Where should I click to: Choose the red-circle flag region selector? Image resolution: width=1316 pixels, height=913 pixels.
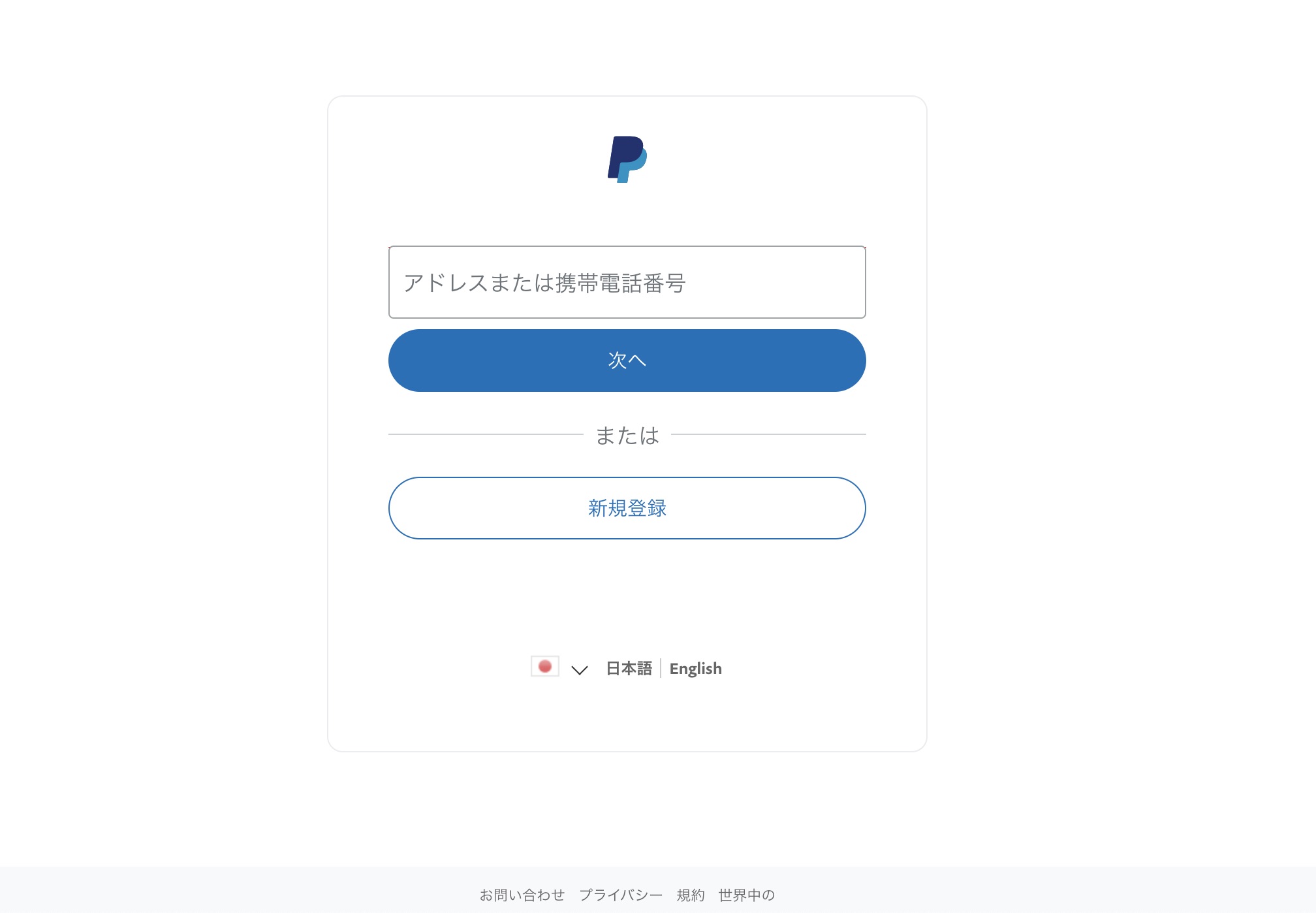(545, 666)
